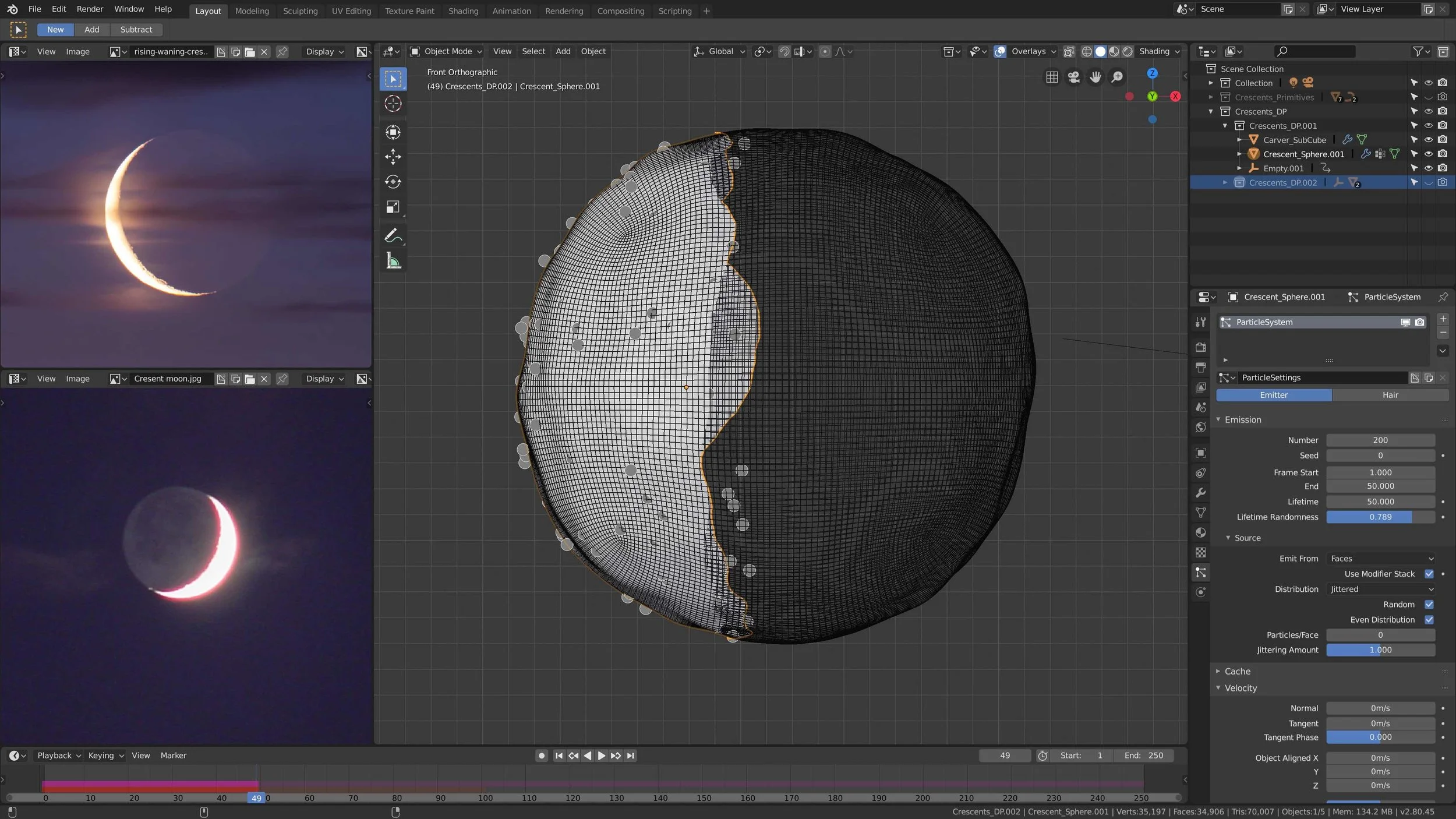Click the camera view navigation icon

pos(1073,77)
